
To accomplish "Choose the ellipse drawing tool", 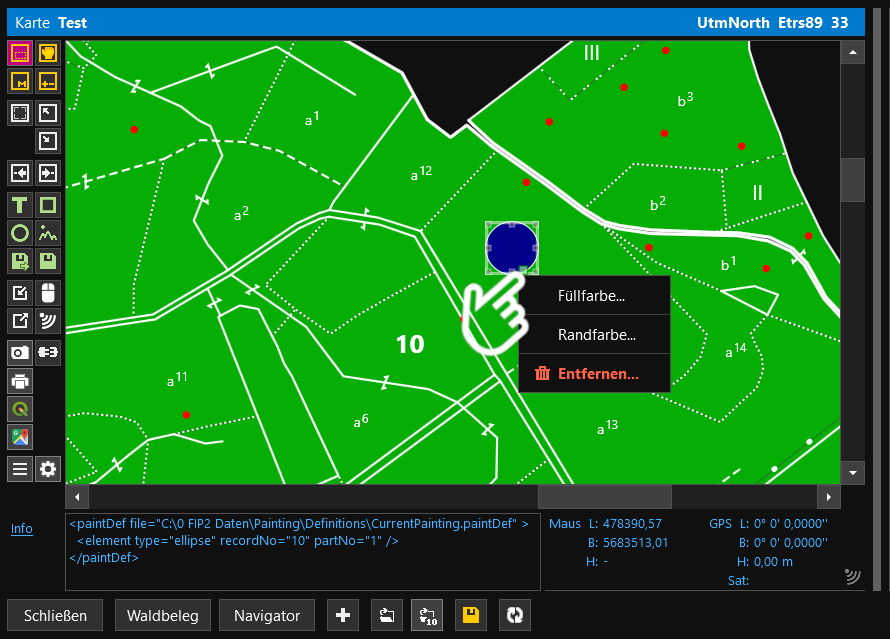I will pos(20,234).
